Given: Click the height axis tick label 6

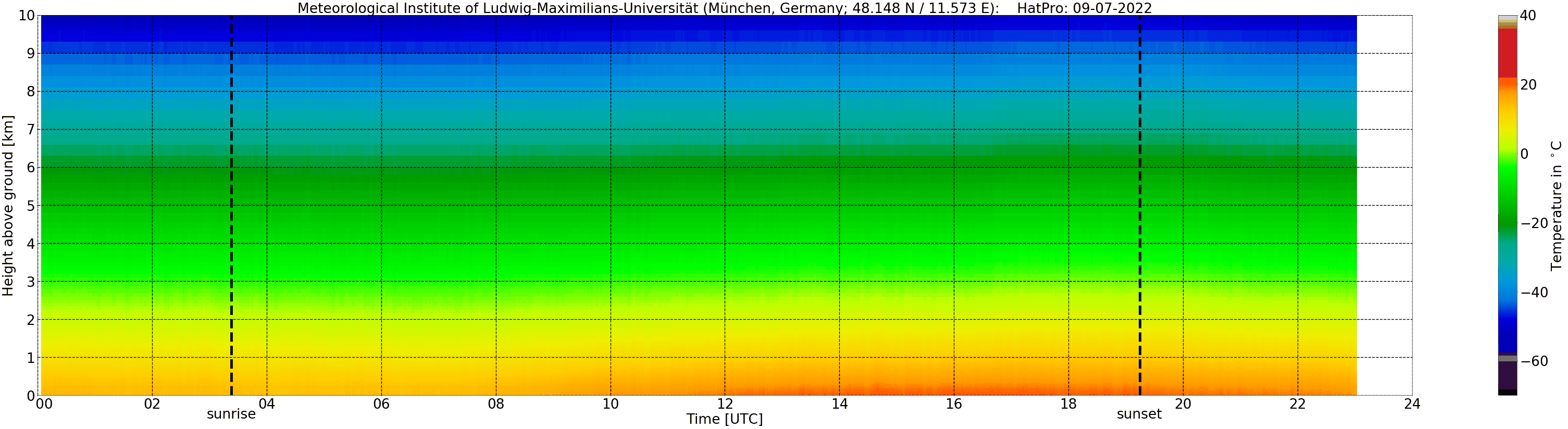Looking at the screenshot, I should [x=31, y=168].
